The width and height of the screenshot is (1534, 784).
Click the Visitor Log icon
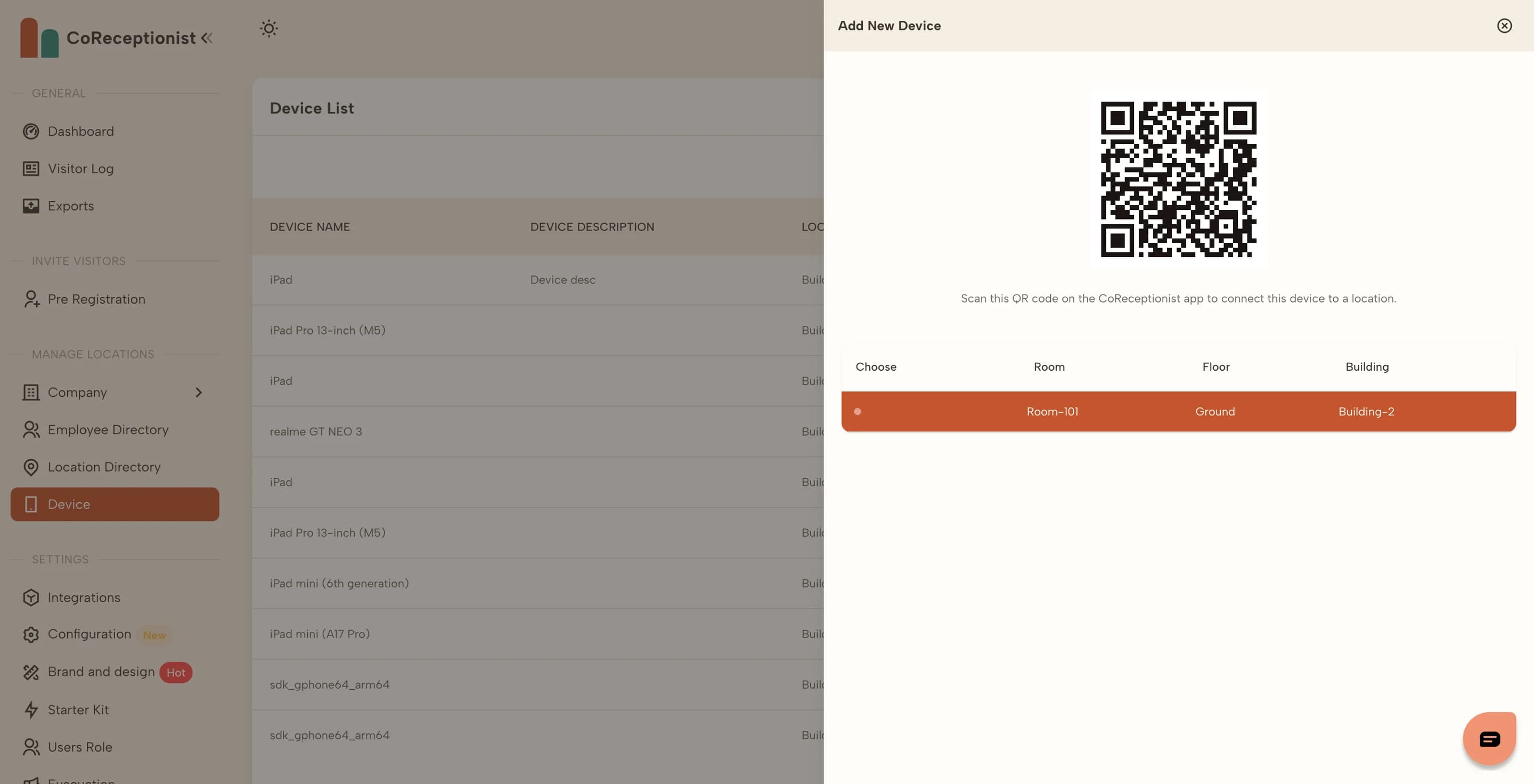click(x=31, y=168)
